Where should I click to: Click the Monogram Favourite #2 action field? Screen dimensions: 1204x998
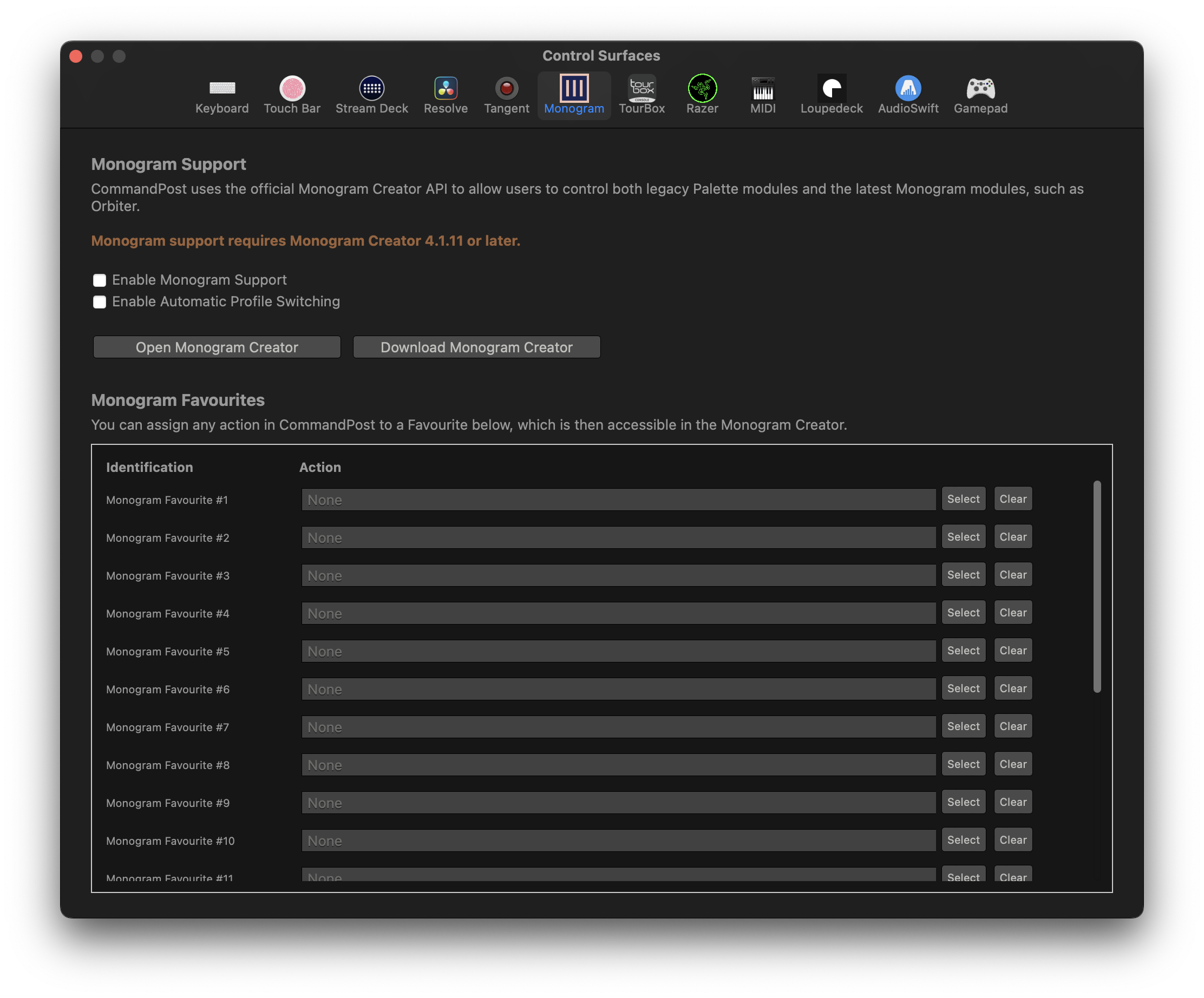(x=619, y=537)
